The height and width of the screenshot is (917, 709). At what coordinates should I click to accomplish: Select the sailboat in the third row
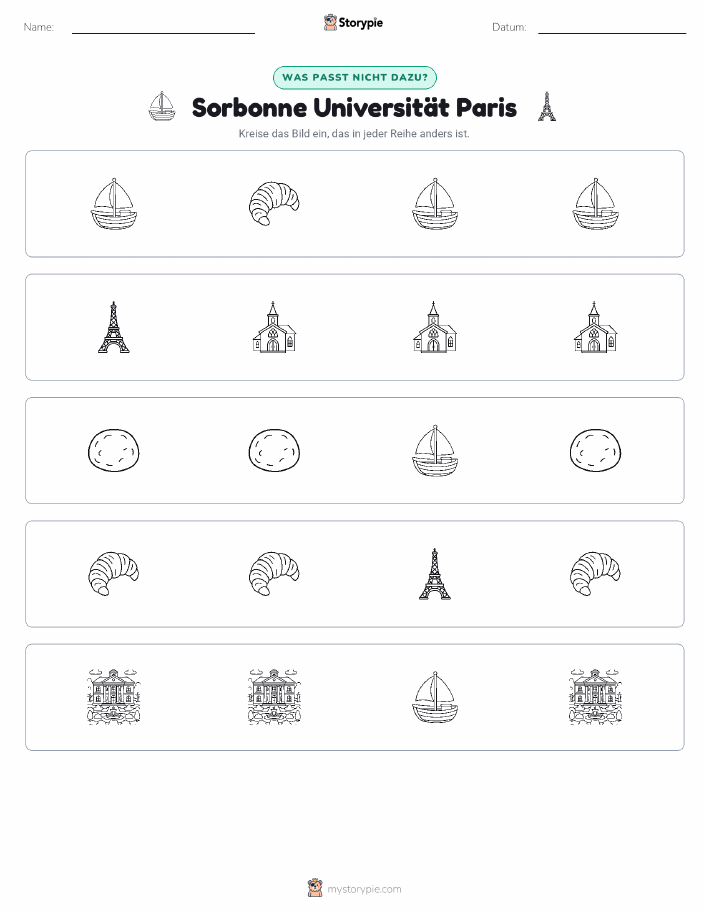pyautogui.click(x=435, y=450)
